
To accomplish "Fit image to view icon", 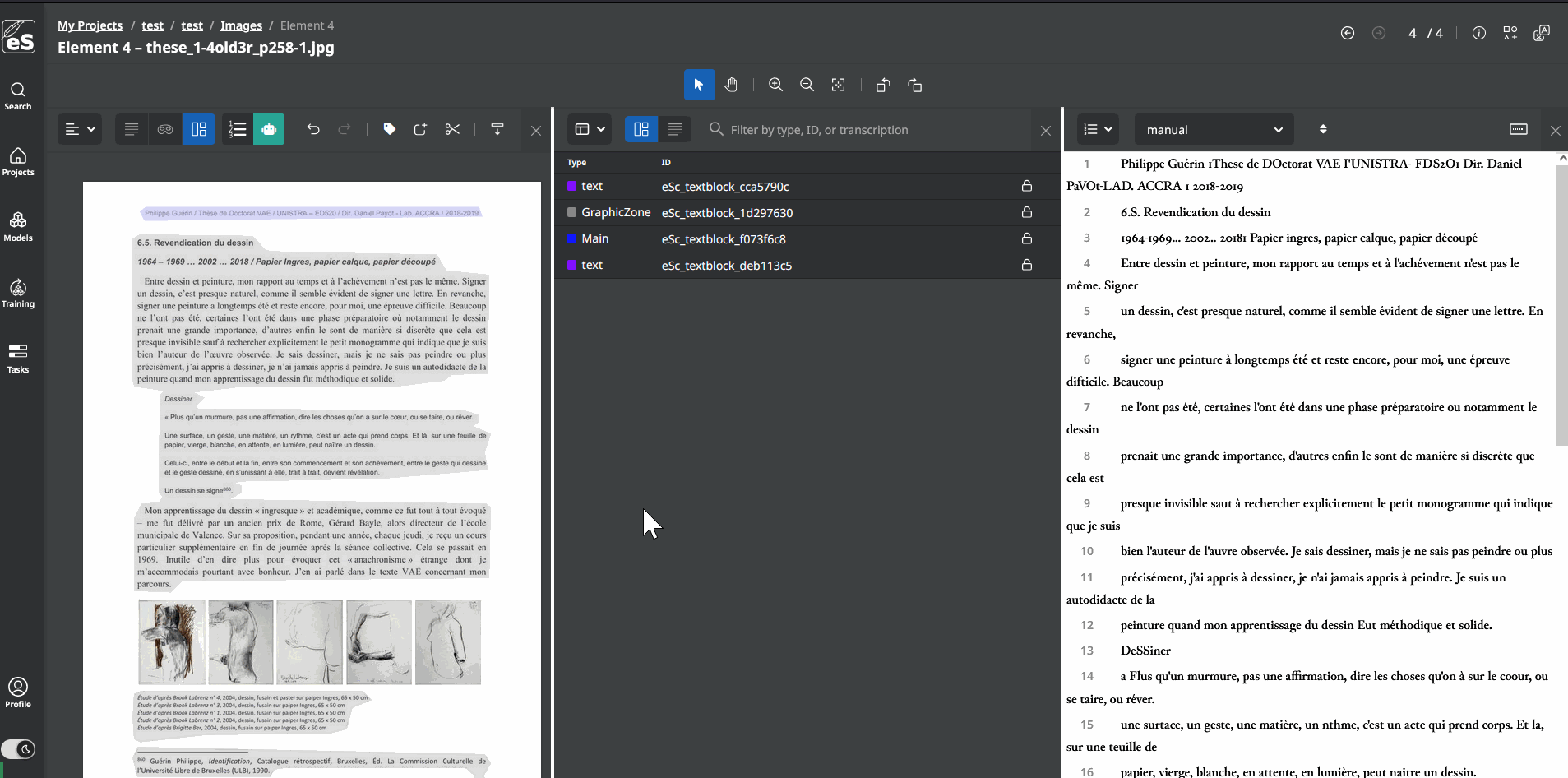I will coord(838,85).
